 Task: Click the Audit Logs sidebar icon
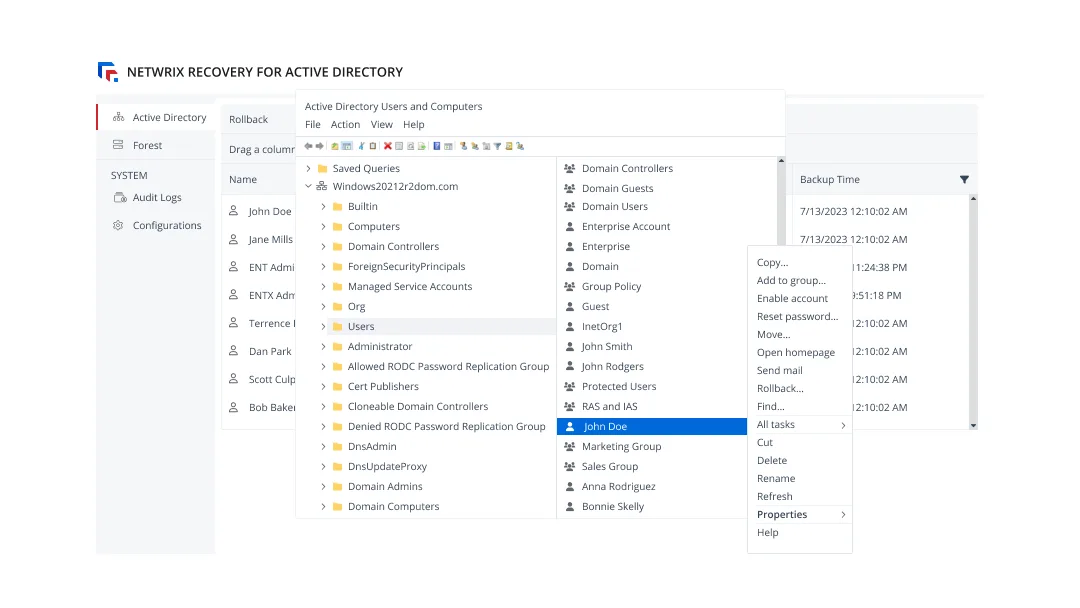[120, 198]
